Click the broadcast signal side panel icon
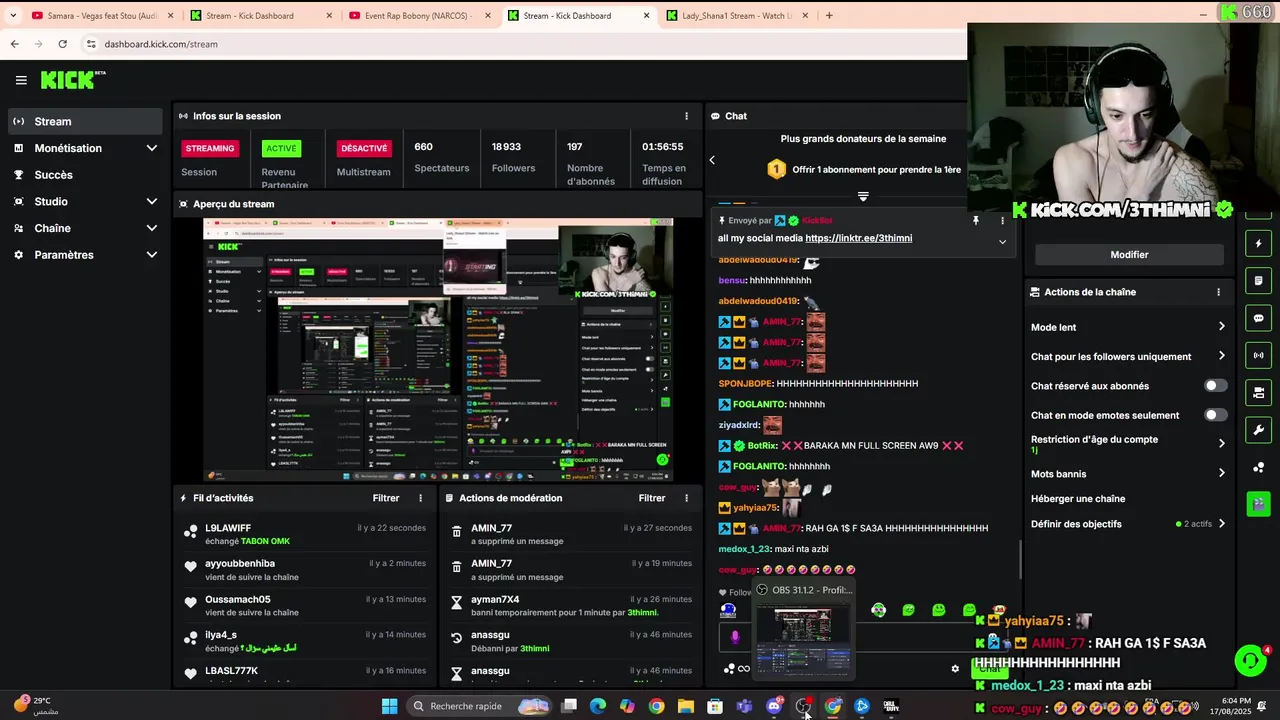Viewport: 1280px width, 720px height. coord(1258,355)
